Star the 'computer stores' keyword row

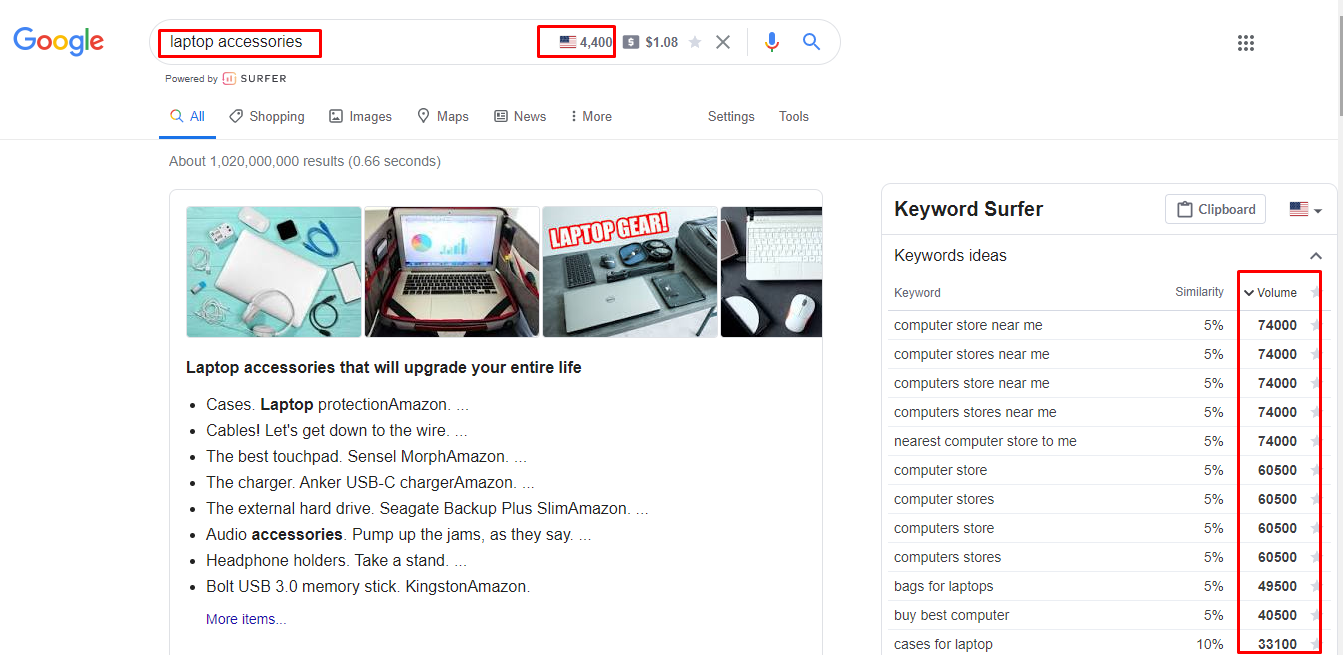(x=1316, y=499)
